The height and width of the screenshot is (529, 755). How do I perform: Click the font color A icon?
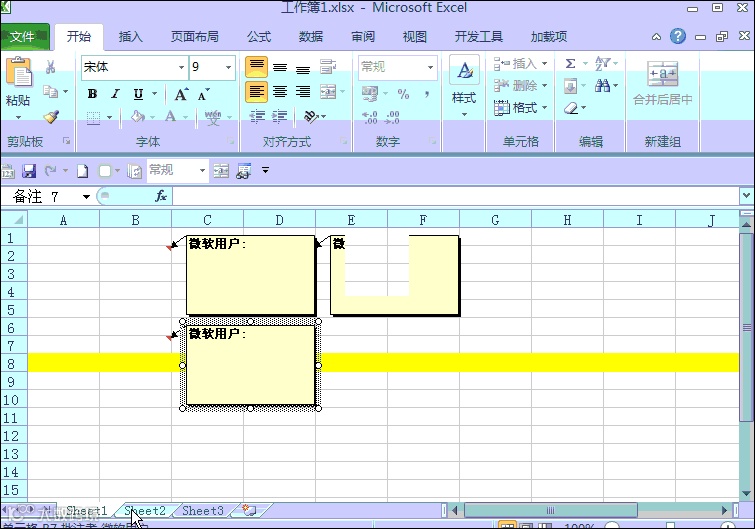point(170,116)
